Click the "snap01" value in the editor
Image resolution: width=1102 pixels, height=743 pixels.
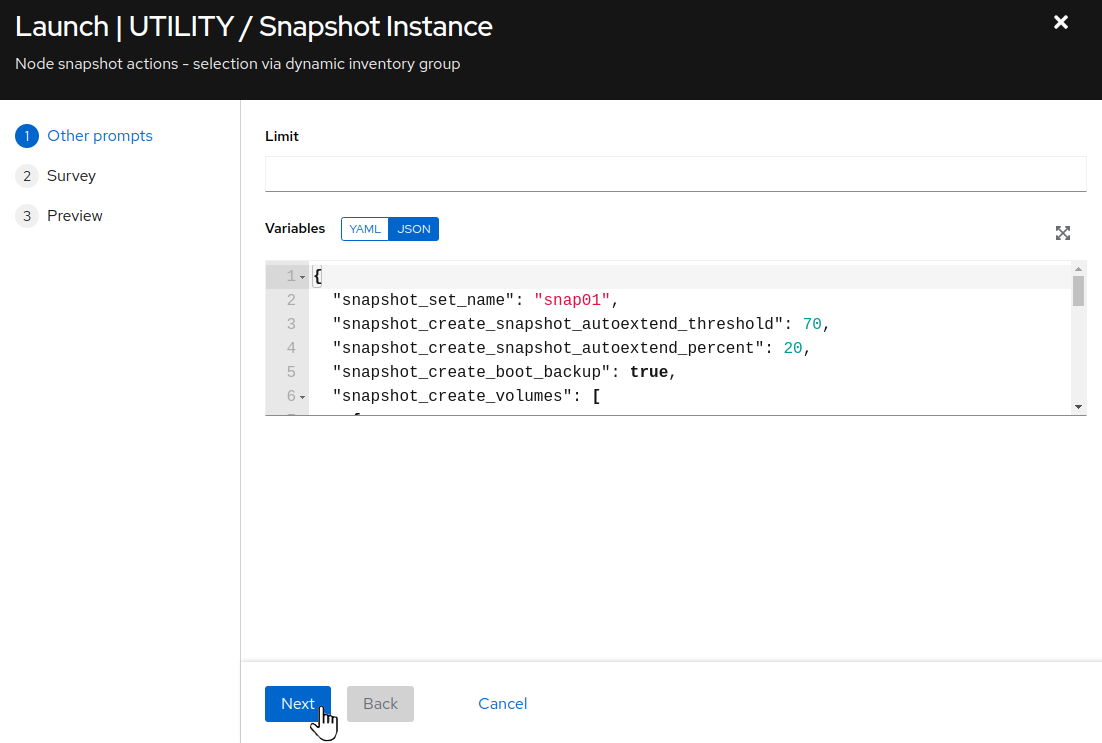(x=572, y=300)
